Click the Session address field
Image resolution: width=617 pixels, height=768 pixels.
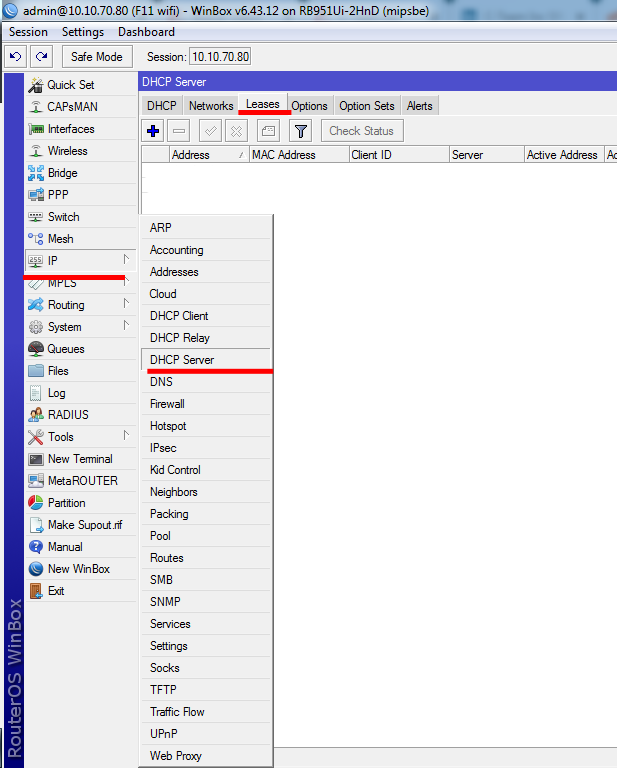pos(220,57)
